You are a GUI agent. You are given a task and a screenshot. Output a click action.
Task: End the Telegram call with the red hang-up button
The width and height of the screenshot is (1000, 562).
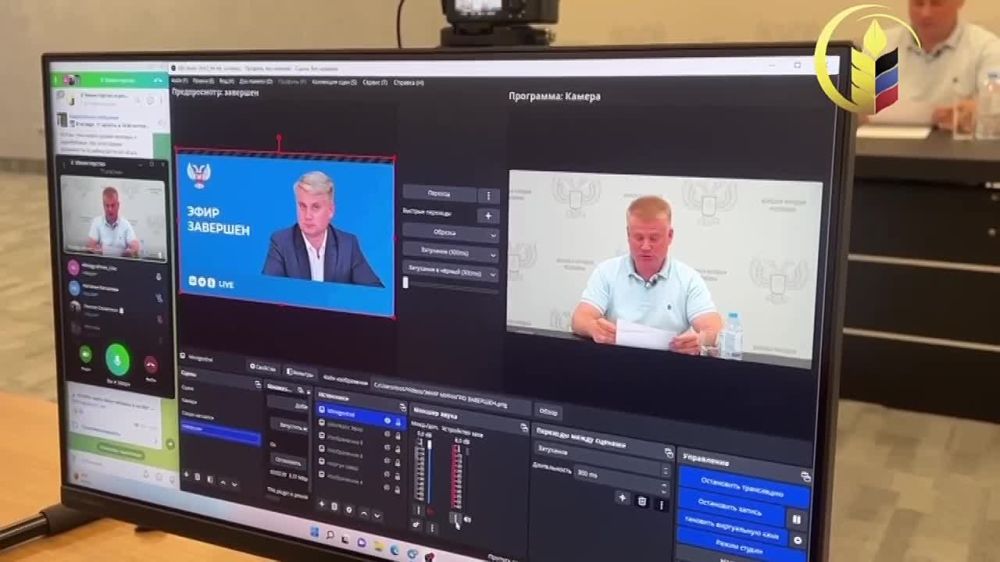[151, 365]
